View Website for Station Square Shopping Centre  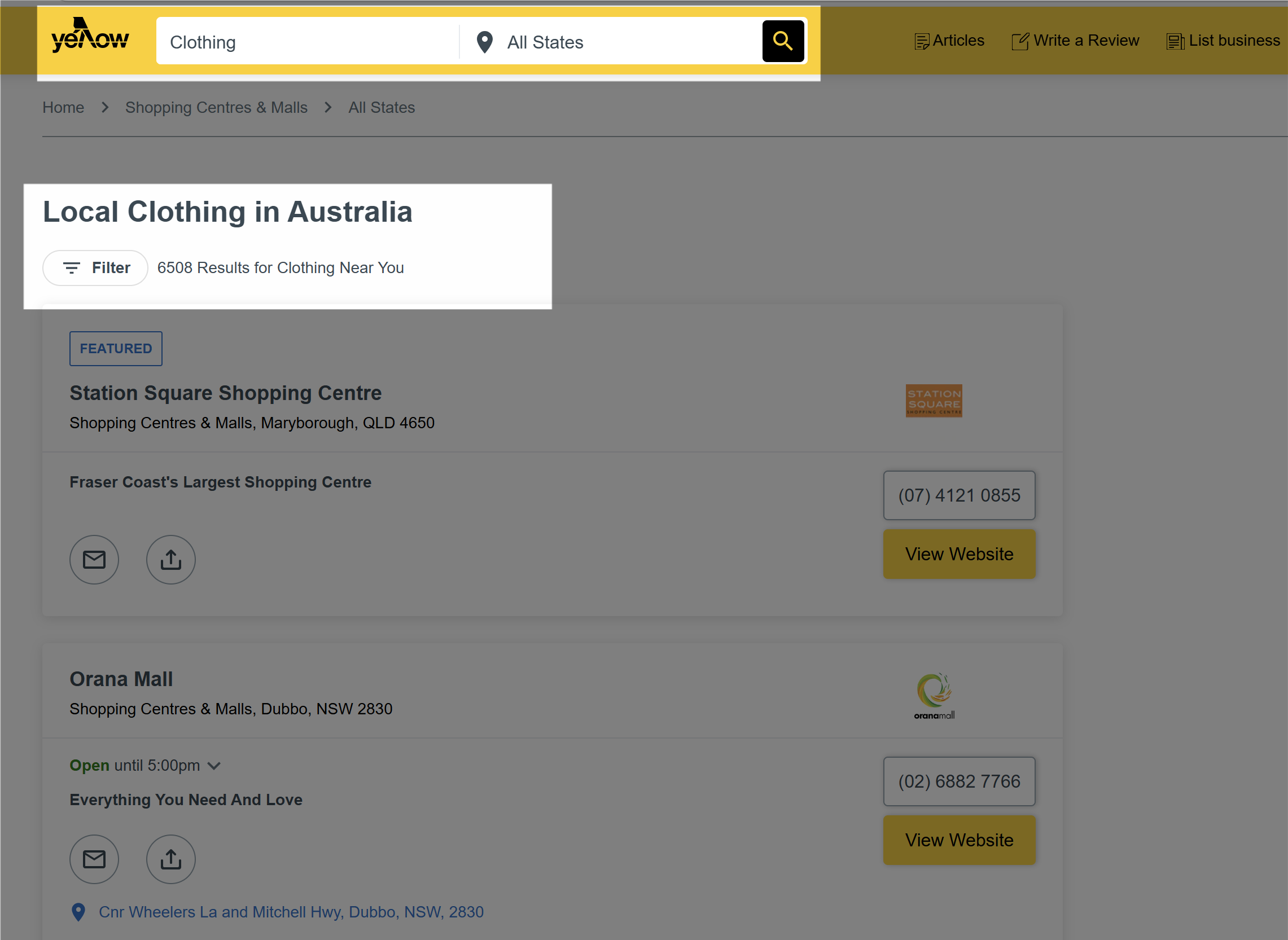[958, 554]
